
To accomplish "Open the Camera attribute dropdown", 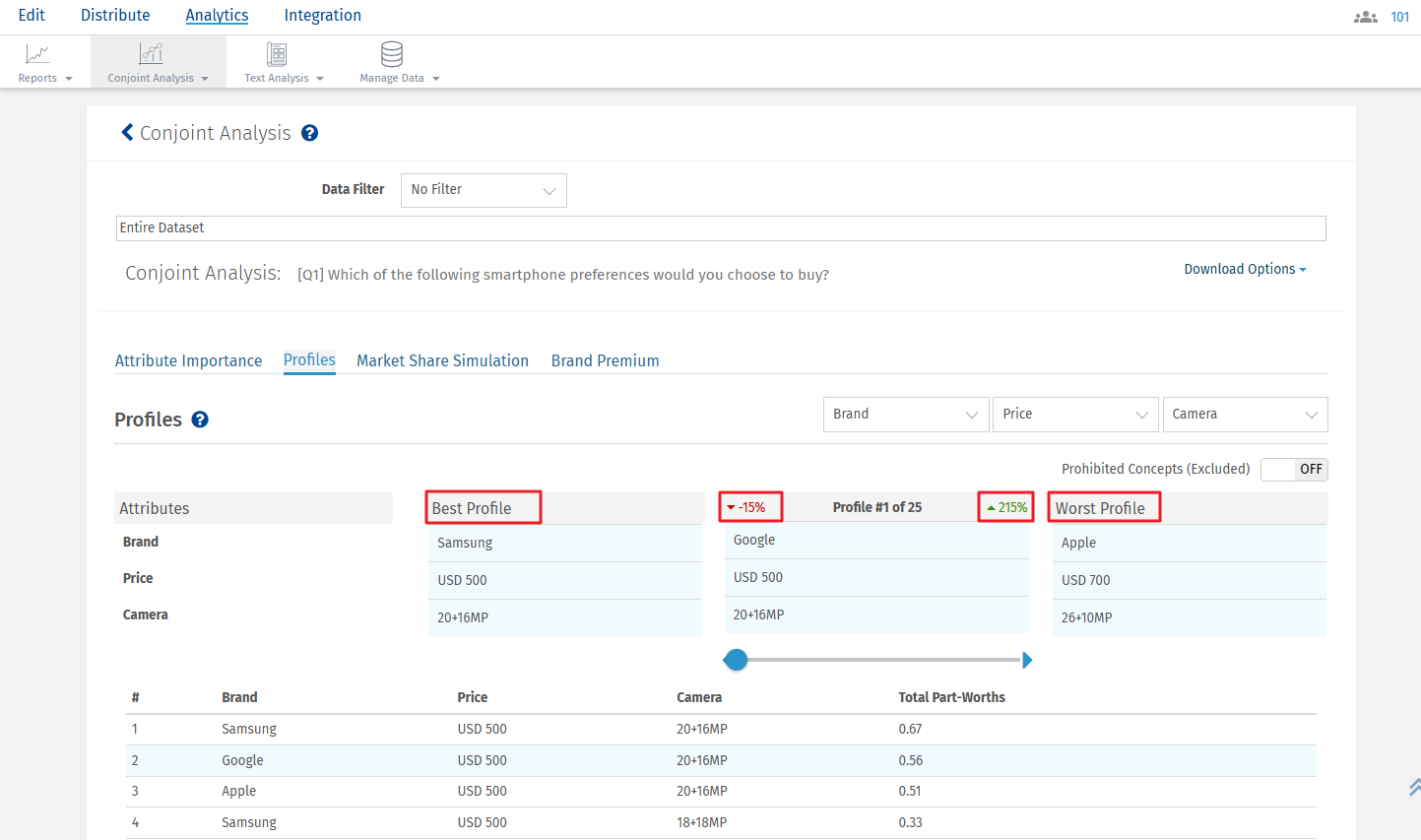I will (1245, 415).
